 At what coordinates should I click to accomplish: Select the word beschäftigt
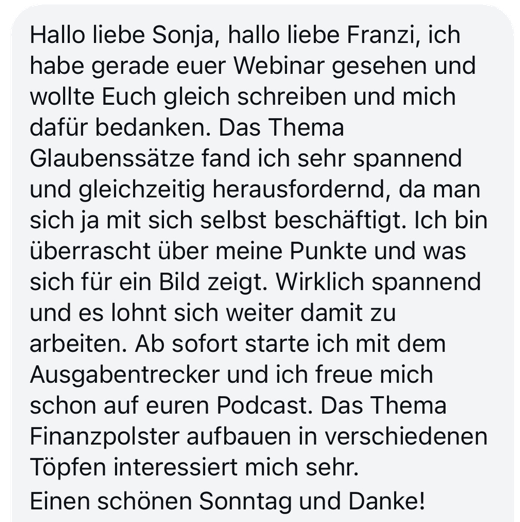click(x=341, y=221)
